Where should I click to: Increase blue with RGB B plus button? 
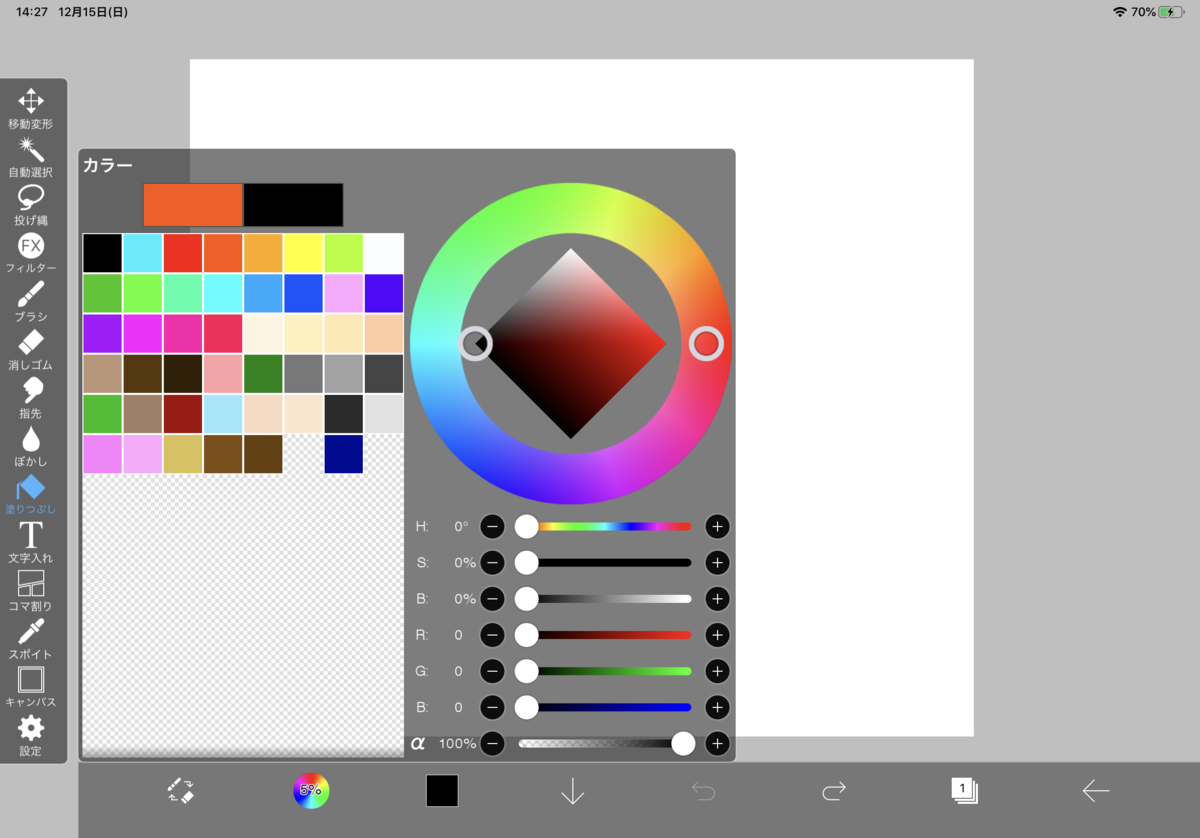[x=716, y=707]
